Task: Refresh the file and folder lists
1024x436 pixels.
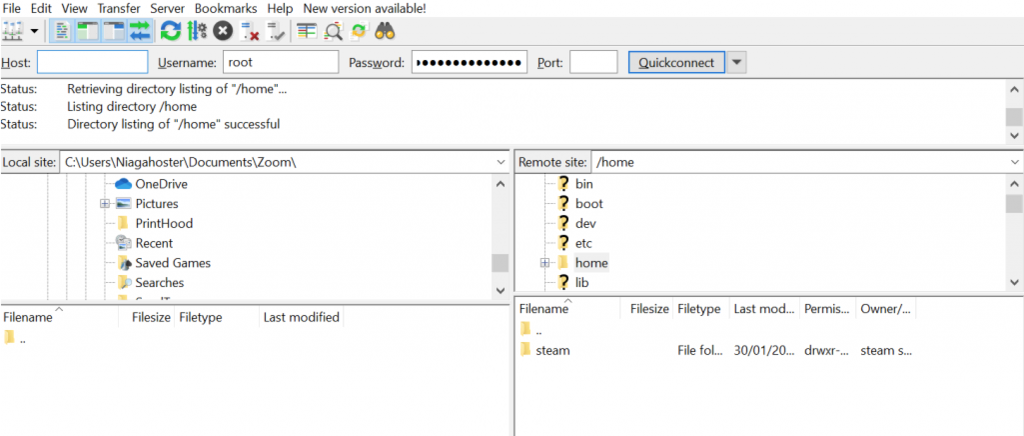Action: pos(170,31)
